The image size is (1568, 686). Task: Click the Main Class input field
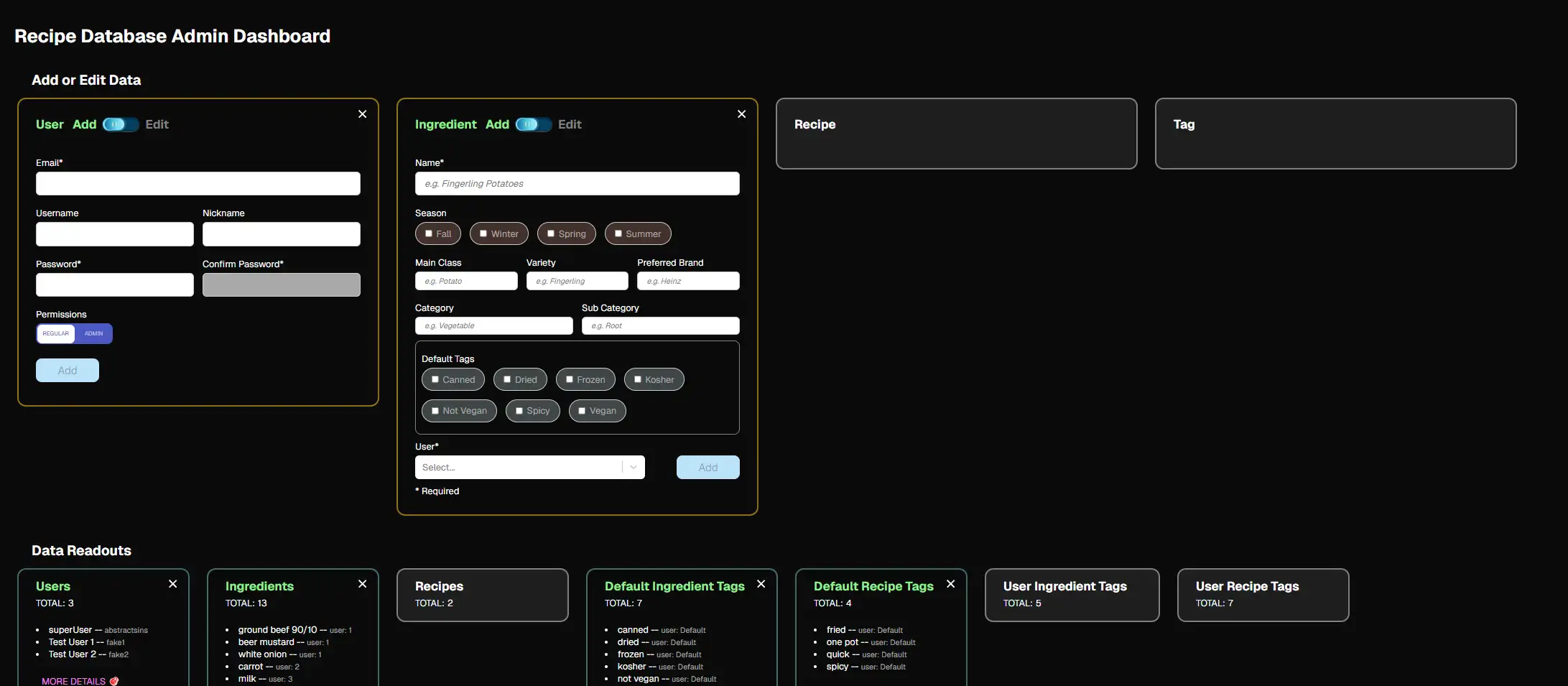coord(466,281)
